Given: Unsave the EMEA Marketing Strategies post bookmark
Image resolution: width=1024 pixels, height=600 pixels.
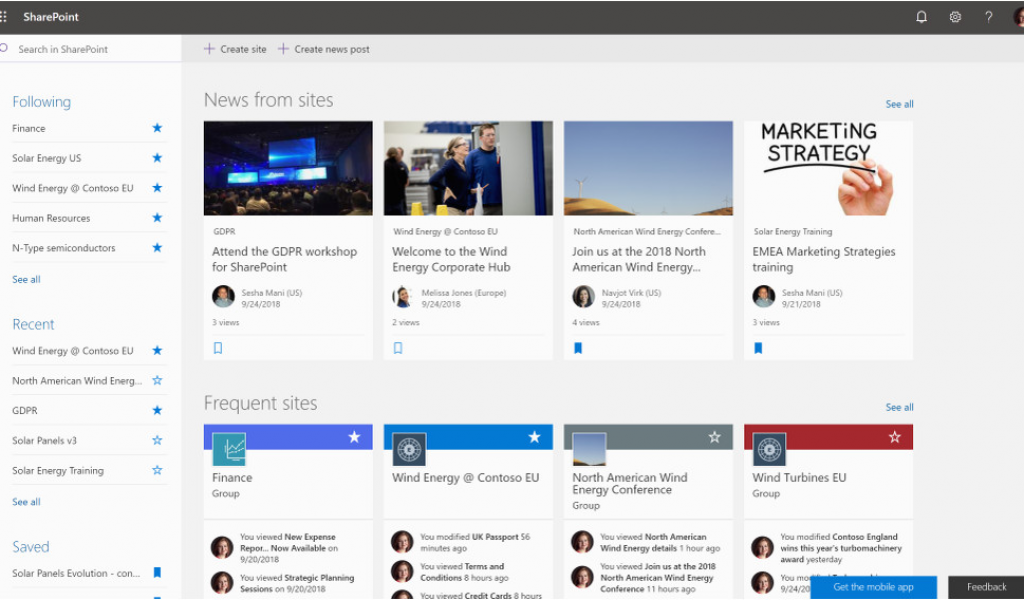Looking at the screenshot, I should pyautogui.click(x=758, y=348).
